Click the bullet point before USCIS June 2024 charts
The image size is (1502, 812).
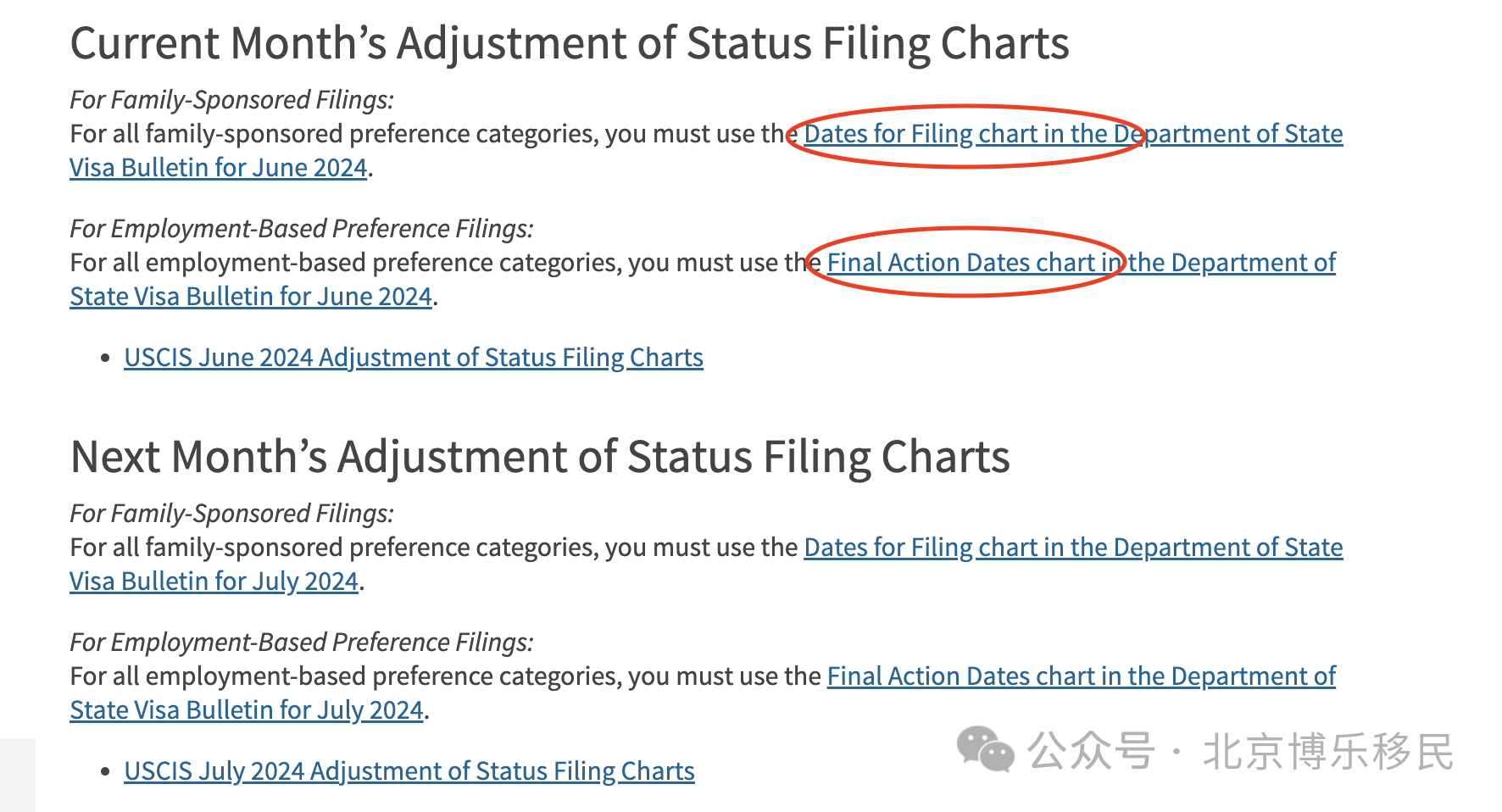105,359
